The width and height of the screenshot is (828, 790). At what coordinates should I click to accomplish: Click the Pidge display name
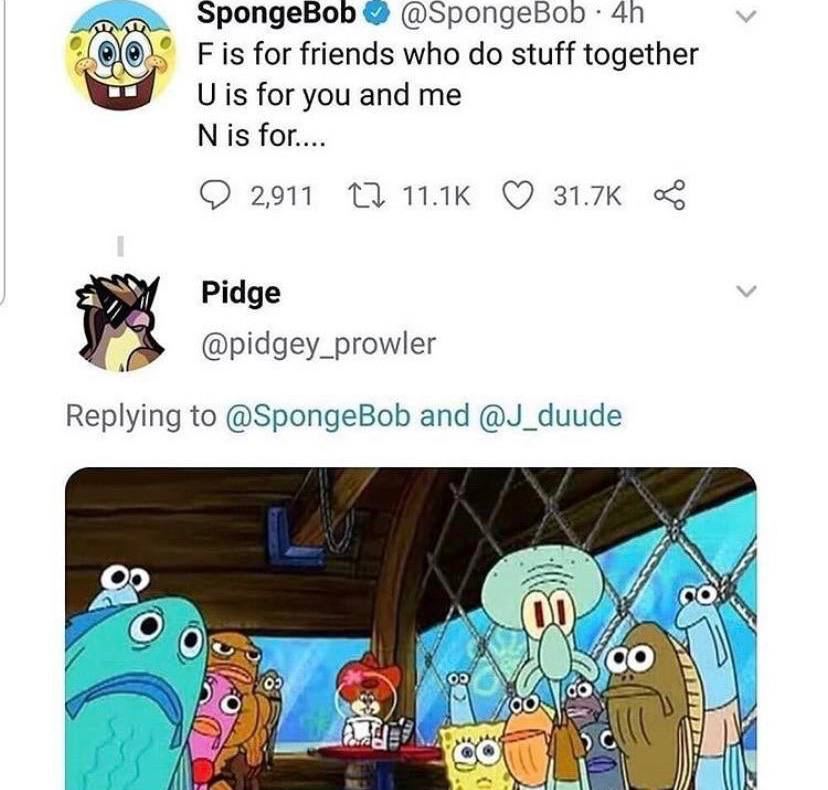(241, 294)
